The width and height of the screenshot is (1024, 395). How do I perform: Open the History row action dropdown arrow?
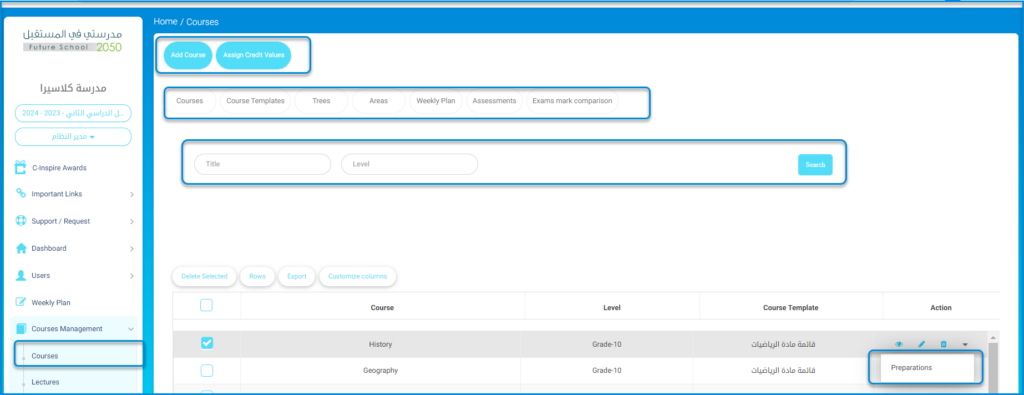click(965, 344)
